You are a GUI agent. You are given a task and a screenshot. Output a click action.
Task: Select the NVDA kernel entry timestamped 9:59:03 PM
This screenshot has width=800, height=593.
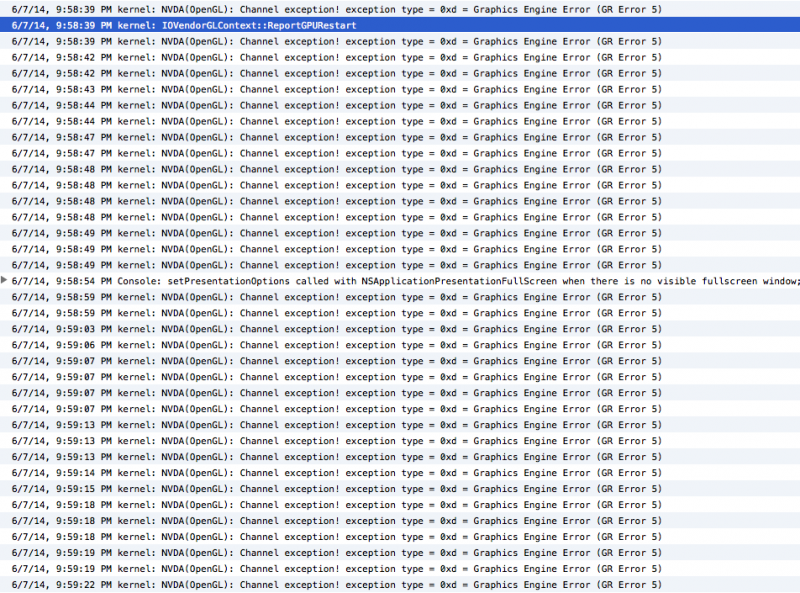(400, 329)
